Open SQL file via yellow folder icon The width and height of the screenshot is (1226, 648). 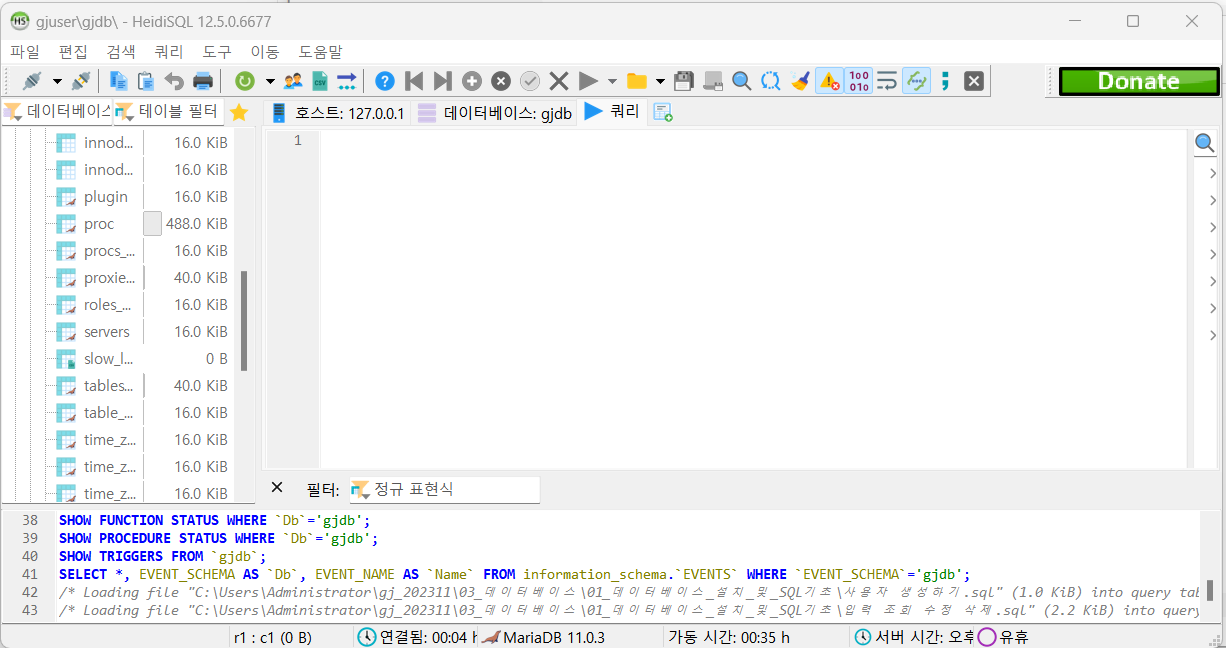(x=637, y=81)
